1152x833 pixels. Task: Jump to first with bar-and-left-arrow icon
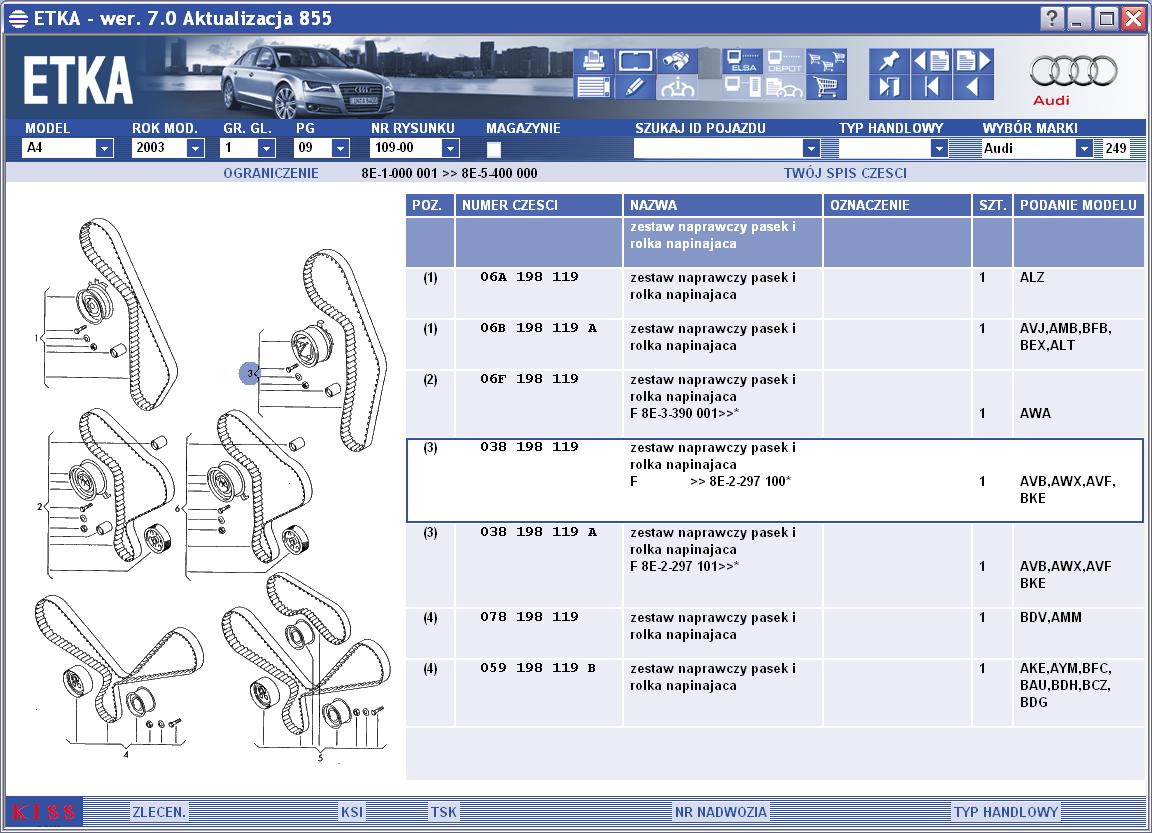931,87
